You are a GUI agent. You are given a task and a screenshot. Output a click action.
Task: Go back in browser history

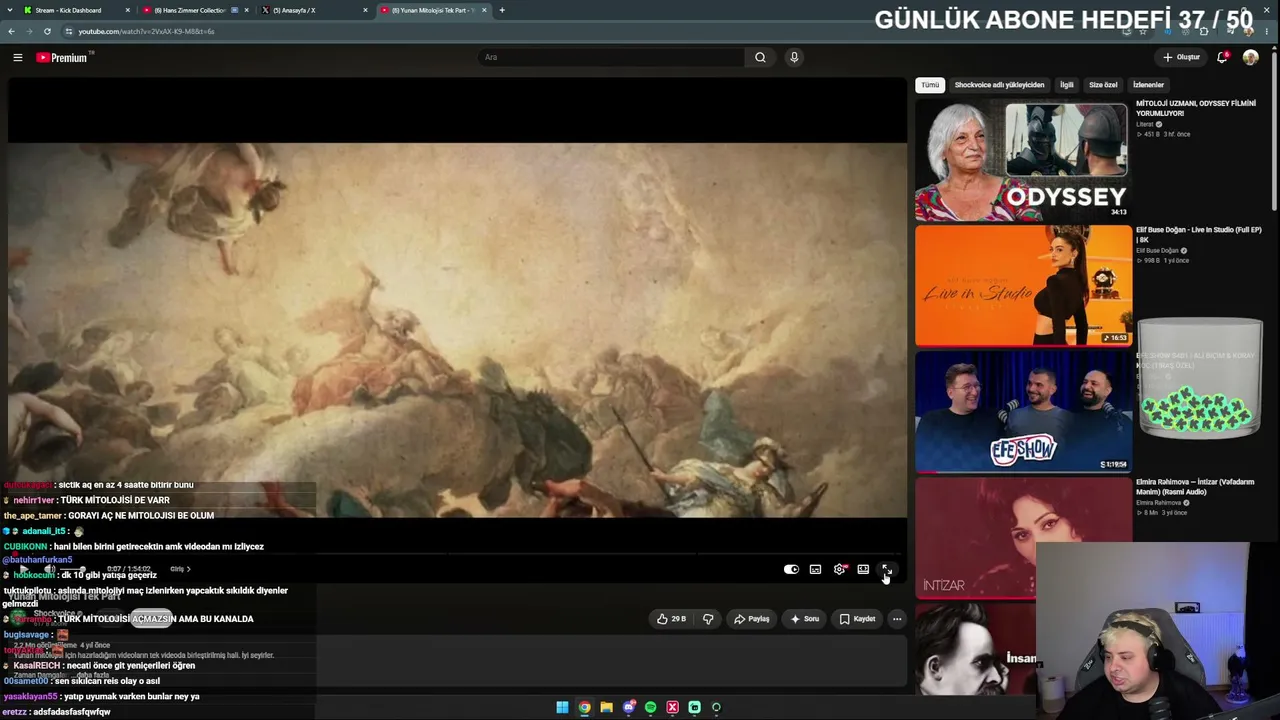[11, 31]
